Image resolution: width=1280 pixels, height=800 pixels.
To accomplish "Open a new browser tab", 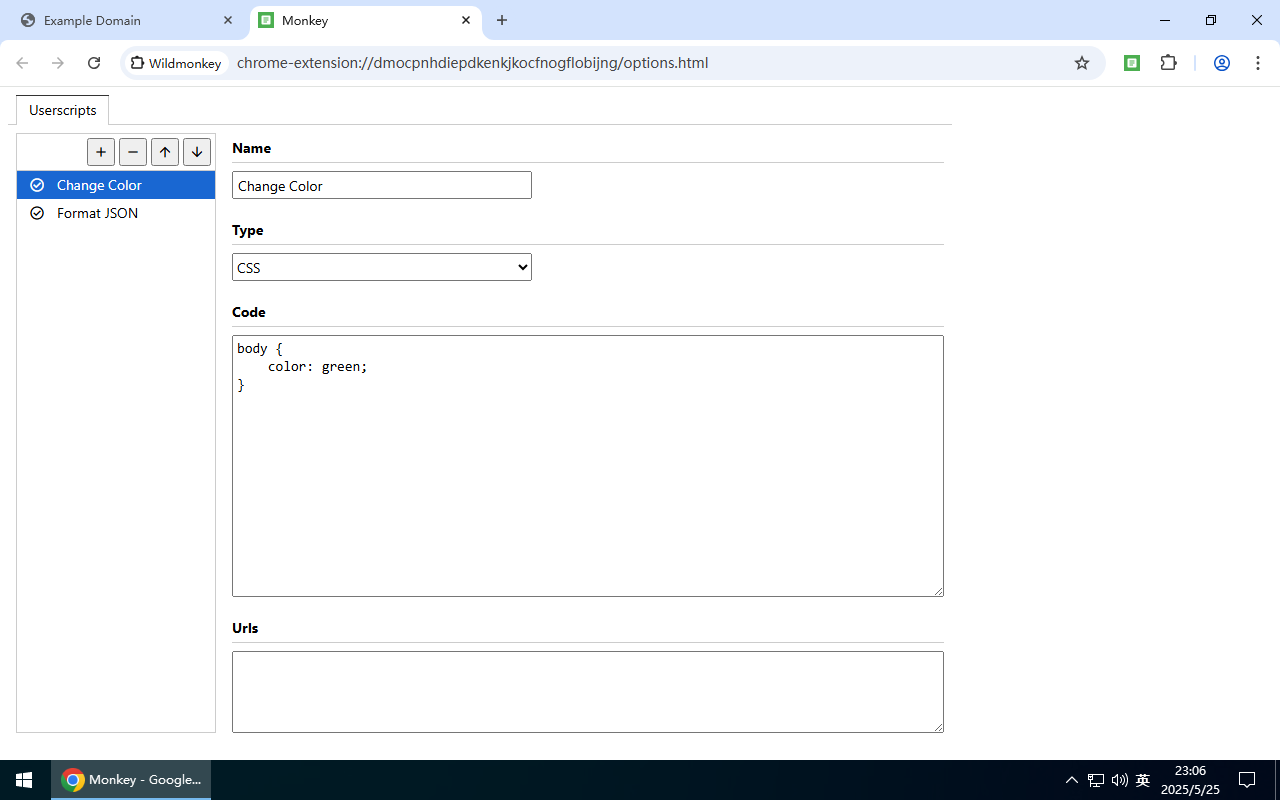I will coord(502,20).
